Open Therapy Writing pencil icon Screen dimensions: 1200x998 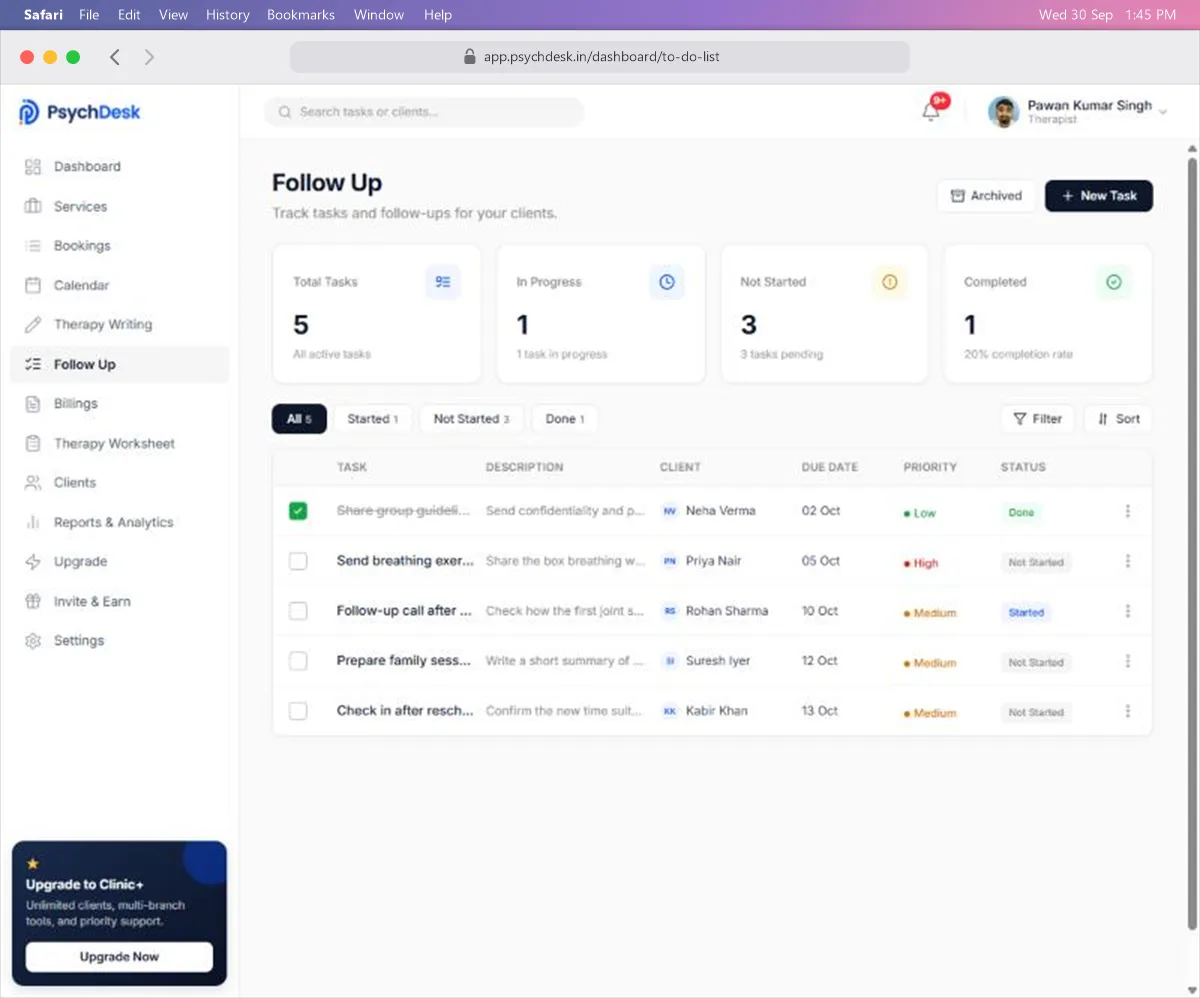33,324
